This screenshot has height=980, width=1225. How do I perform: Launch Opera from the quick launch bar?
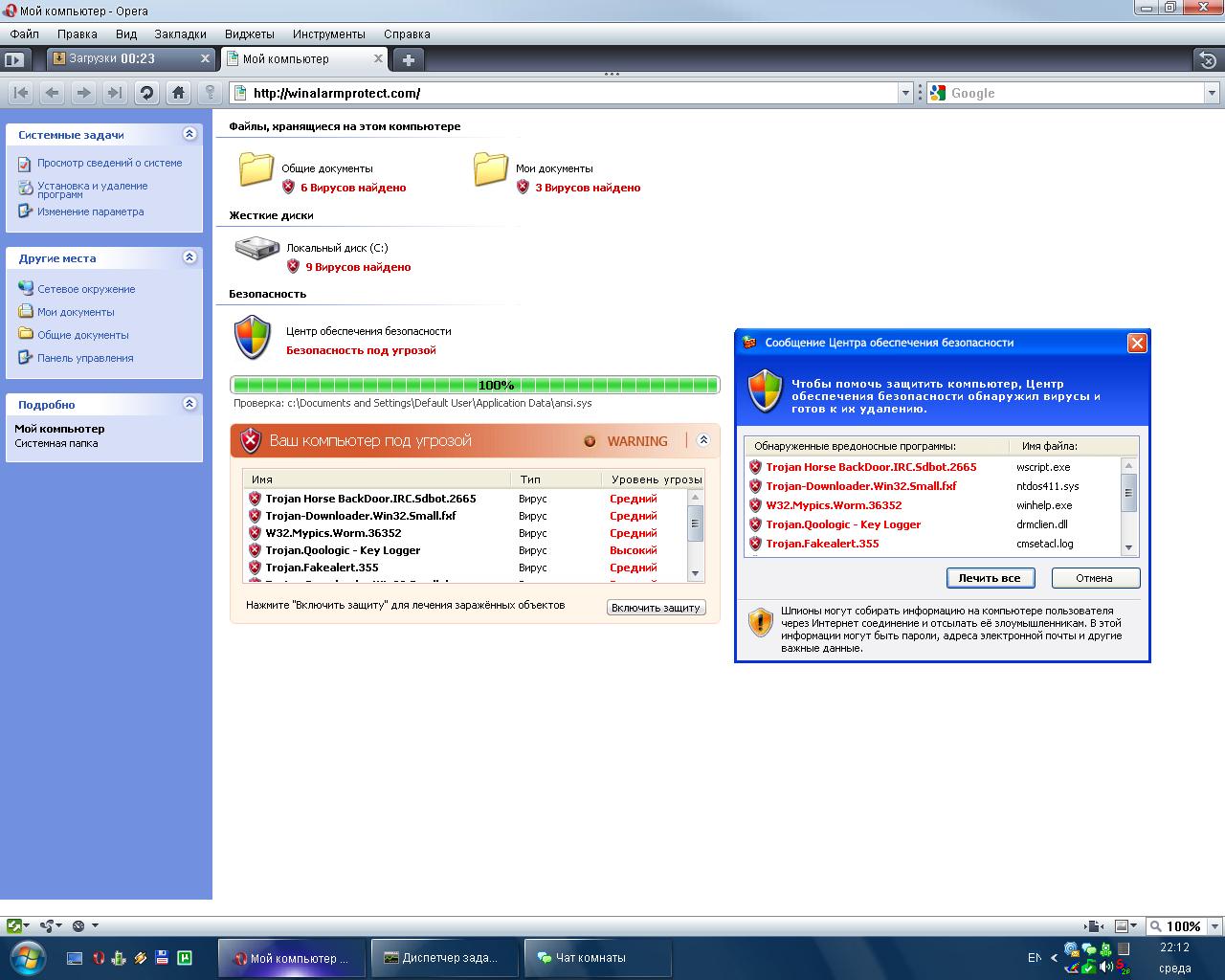click(x=98, y=958)
